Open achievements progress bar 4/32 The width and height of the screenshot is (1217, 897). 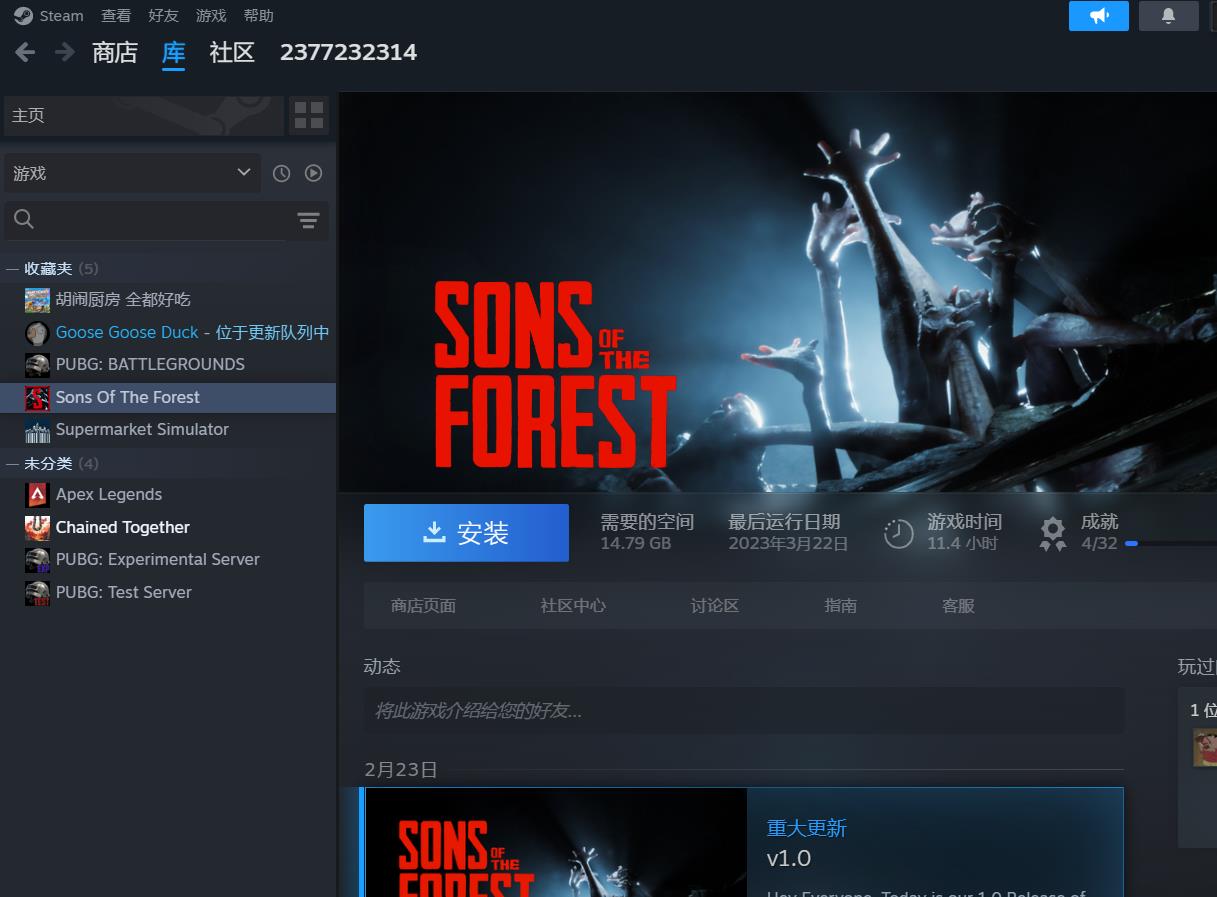(1171, 543)
